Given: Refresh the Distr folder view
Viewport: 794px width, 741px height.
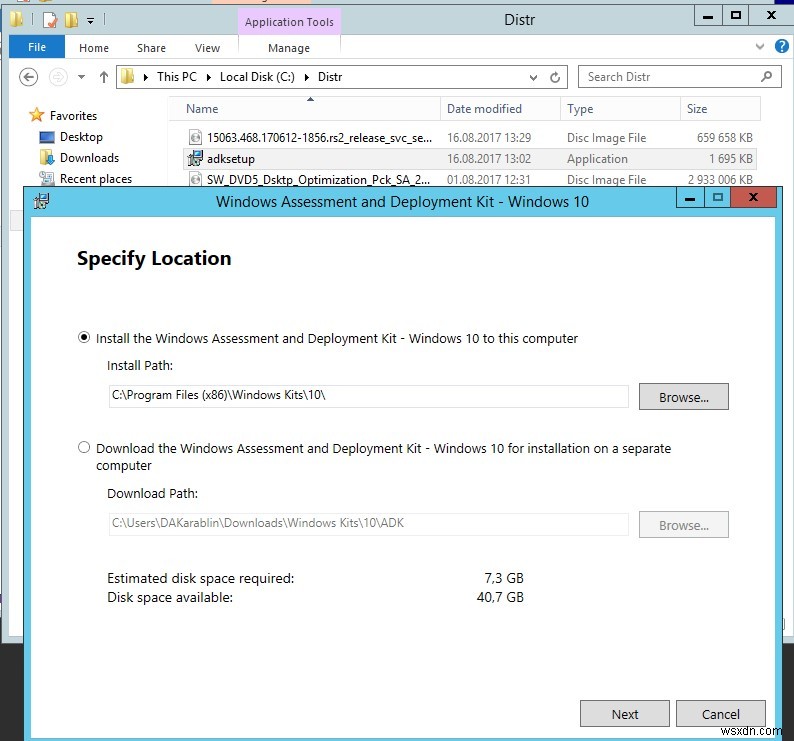Looking at the screenshot, I should pos(556,77).
